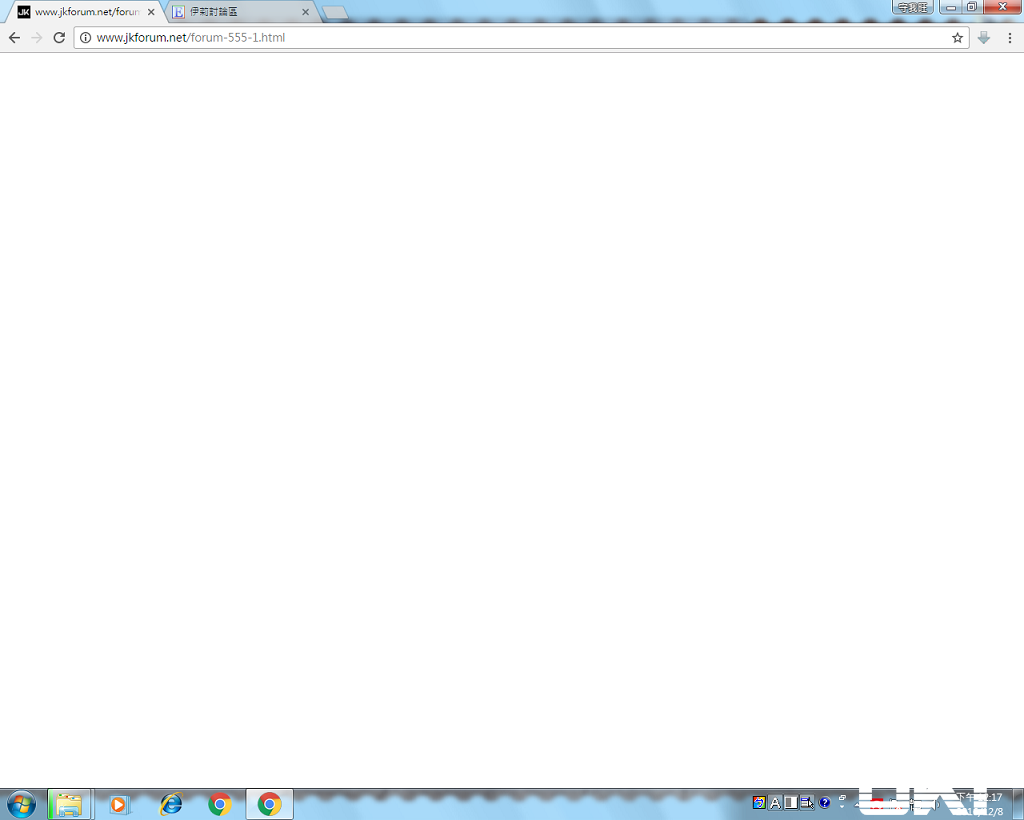
Task: Toggle the IME 'A' input mode
Action: pos(775,802)
